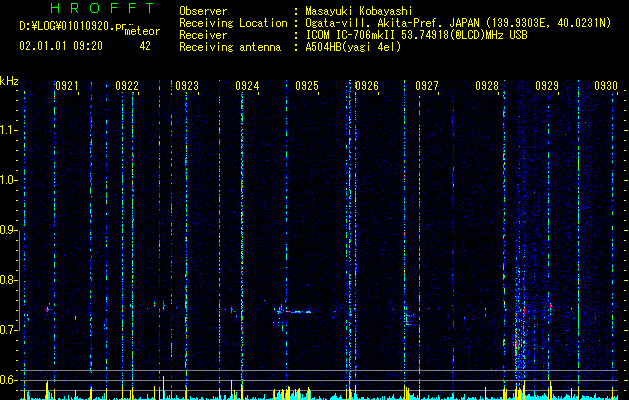Click the Receiving antenna label
The height and width of the screenshot is (400, 629).
pyautogui.click(x=230, y=47)
